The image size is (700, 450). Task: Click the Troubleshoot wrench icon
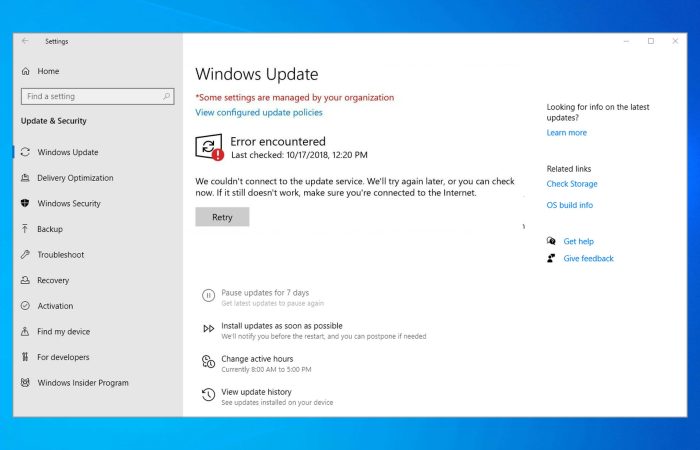25,254
